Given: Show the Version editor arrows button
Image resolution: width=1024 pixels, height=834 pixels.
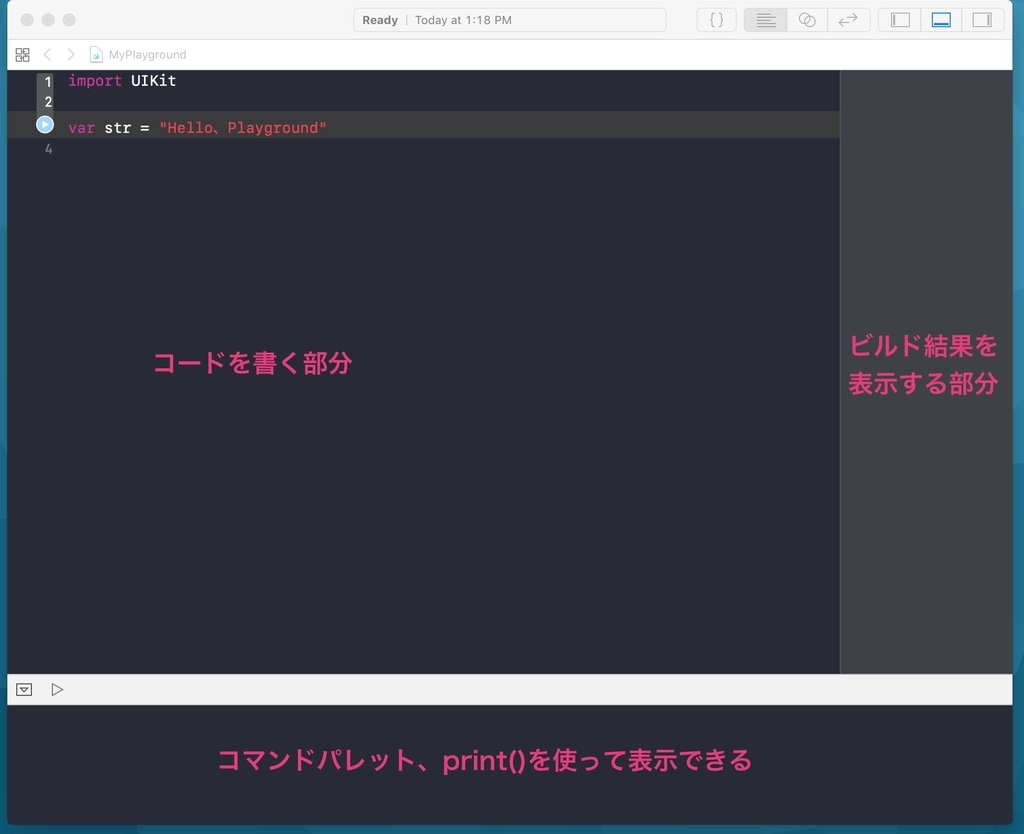Looking at the screenshot, I should tap(848, 20).
